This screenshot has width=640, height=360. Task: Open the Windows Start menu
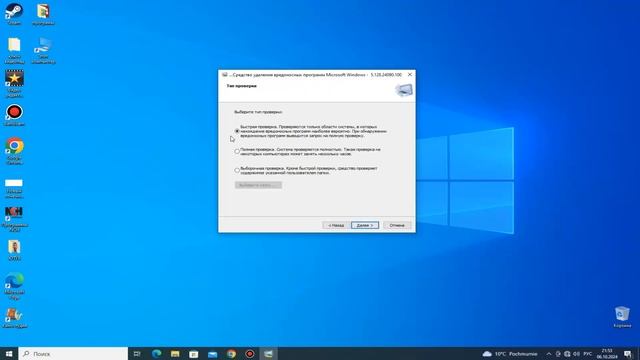(x=9, y=353)
